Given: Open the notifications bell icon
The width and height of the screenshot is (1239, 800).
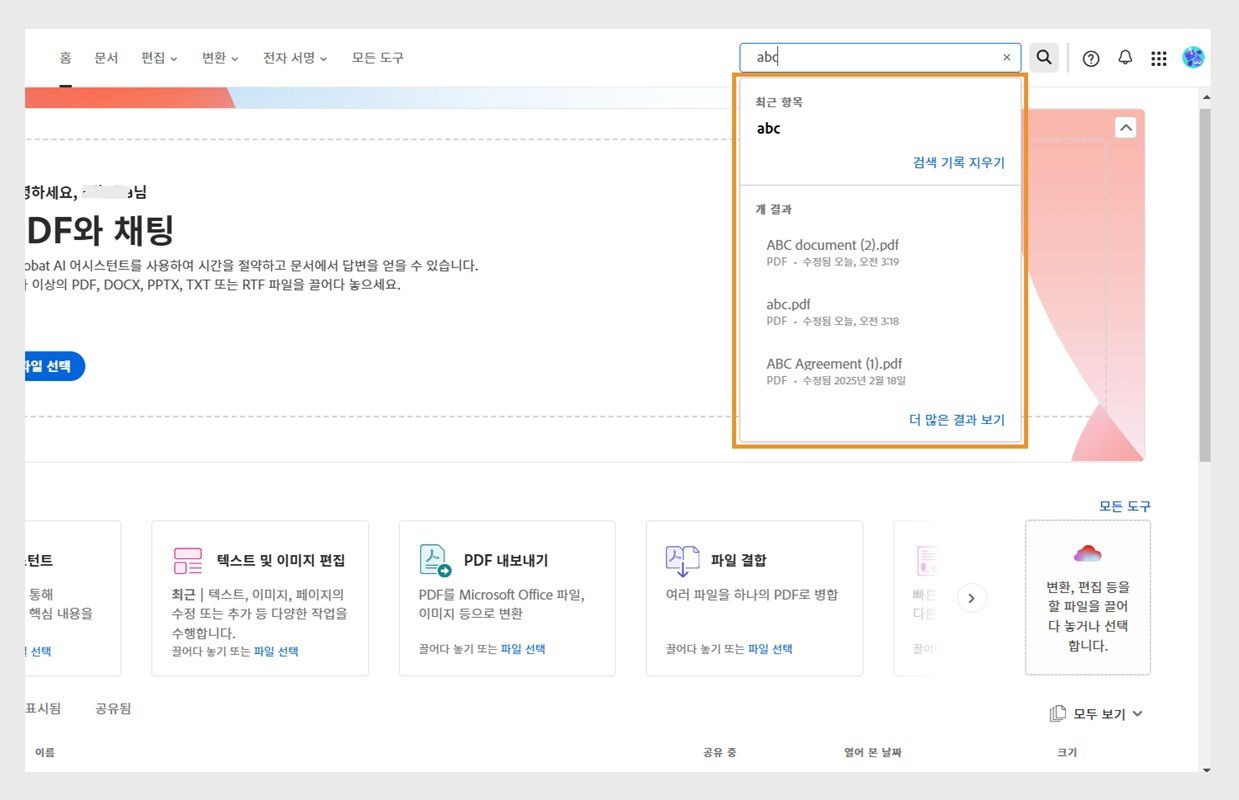Looking at the screenshot, I should click(x=1124, y=57).
